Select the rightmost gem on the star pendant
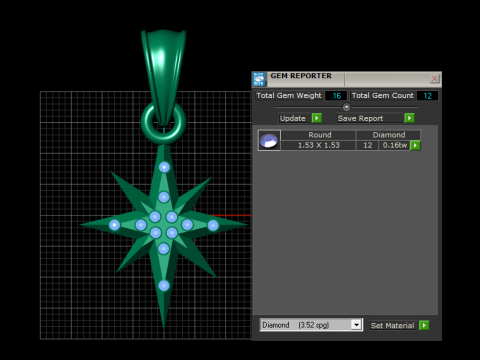The width and height of the screenshot is (480, 360). click(213, 226)
